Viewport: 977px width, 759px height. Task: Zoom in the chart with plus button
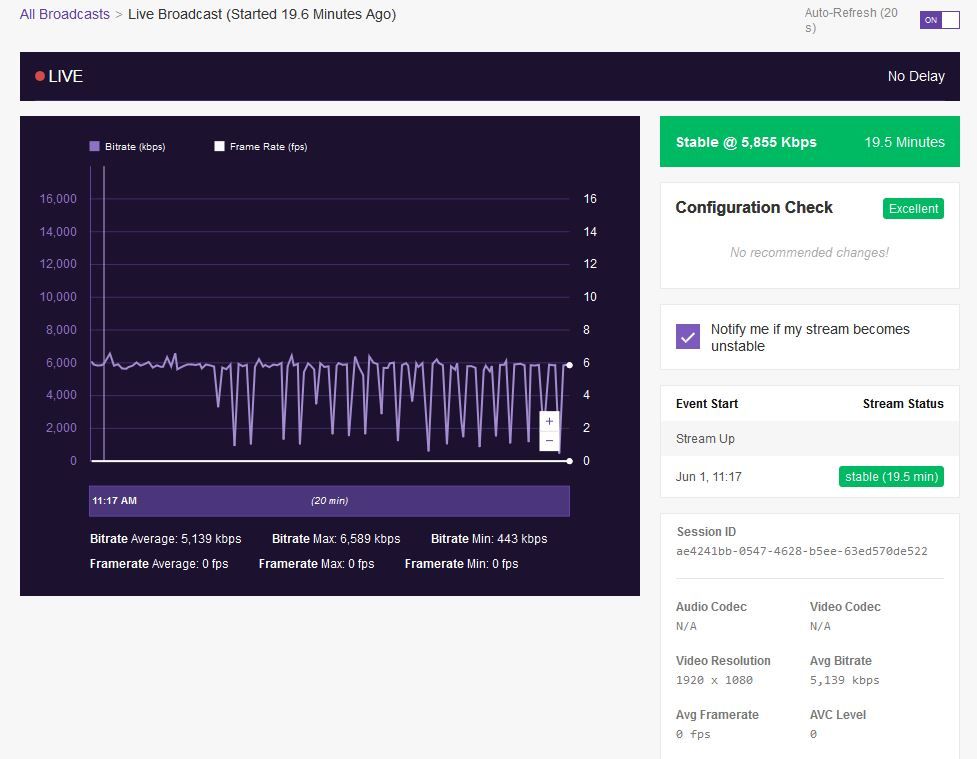[549, 421]
